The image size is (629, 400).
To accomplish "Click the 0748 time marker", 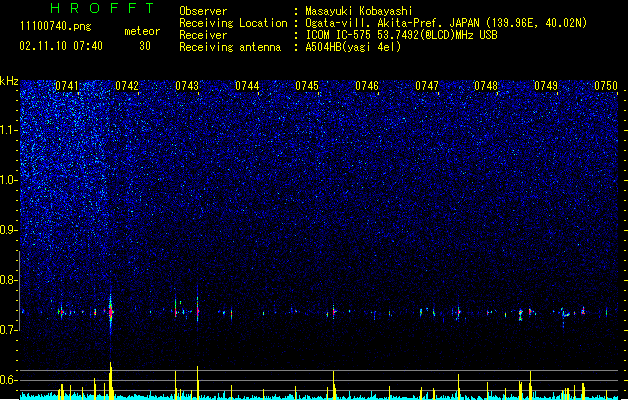I will coord(486,86).
